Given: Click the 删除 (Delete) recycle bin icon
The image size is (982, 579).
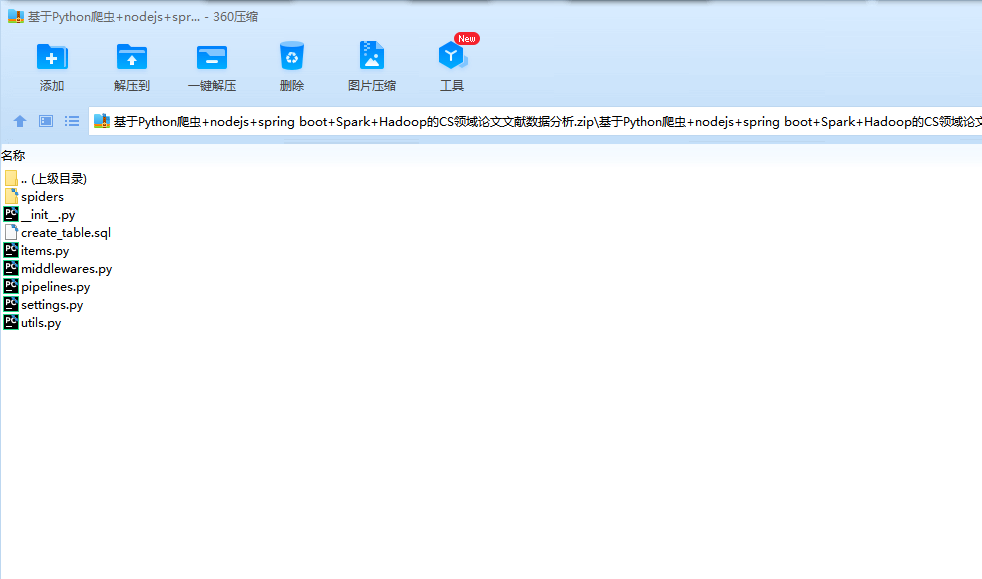Looking at the screenshot, I should click(x=292, y=56).
